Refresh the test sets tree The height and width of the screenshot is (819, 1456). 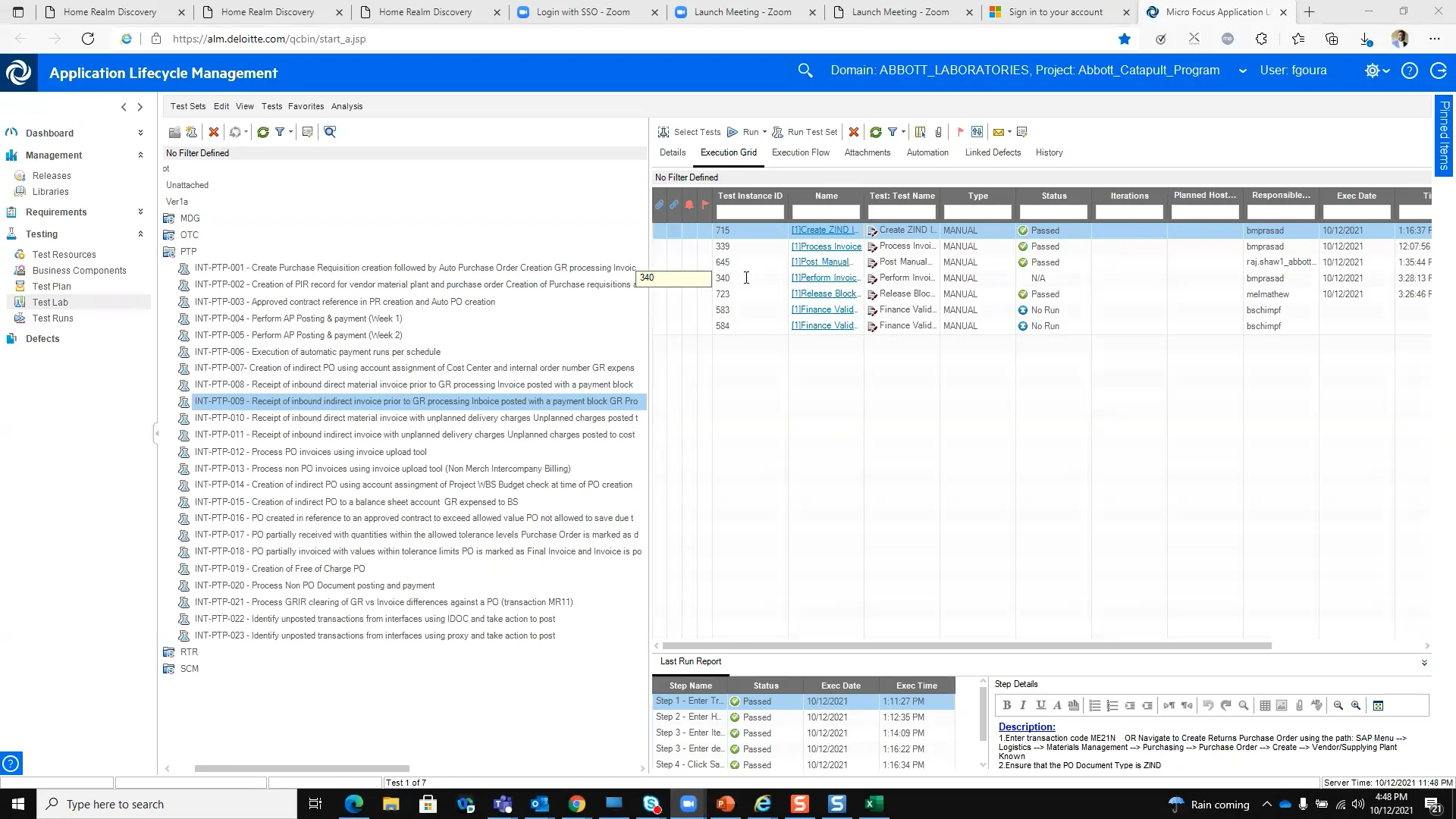(x=263, y=132)
